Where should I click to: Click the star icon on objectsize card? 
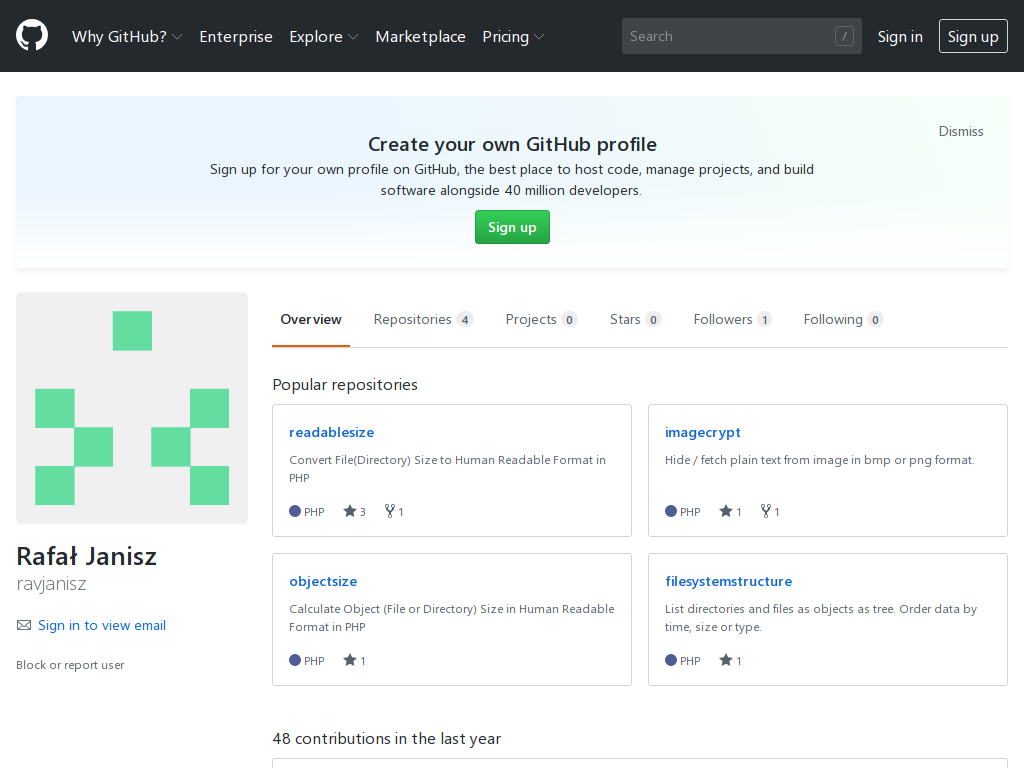click(x=350, y=660)
